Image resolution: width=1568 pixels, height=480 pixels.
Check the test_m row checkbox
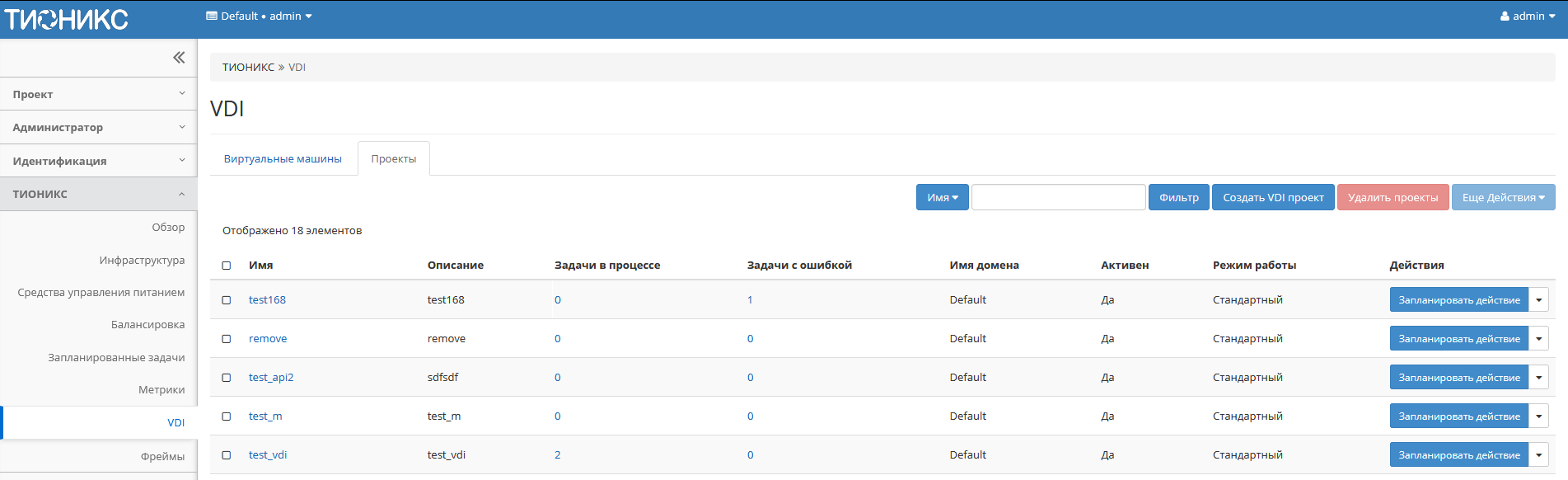click(227, 416)
